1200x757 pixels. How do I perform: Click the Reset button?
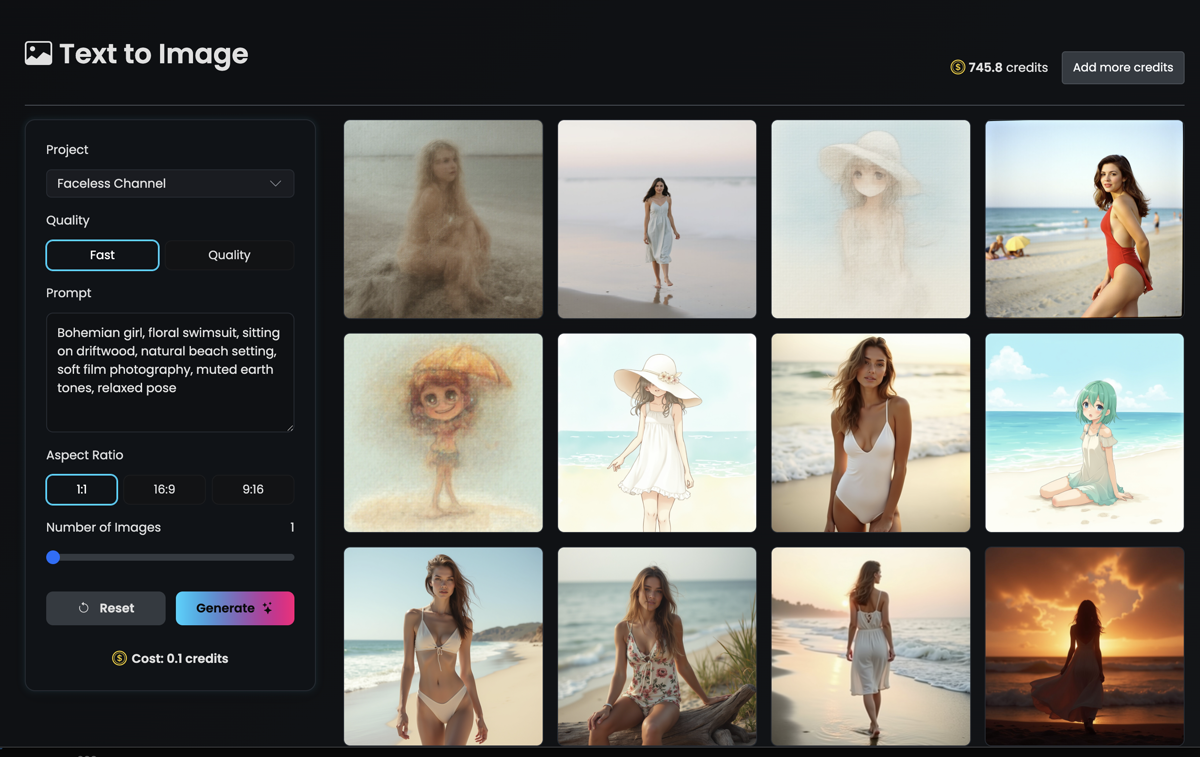tap(105, 608)
